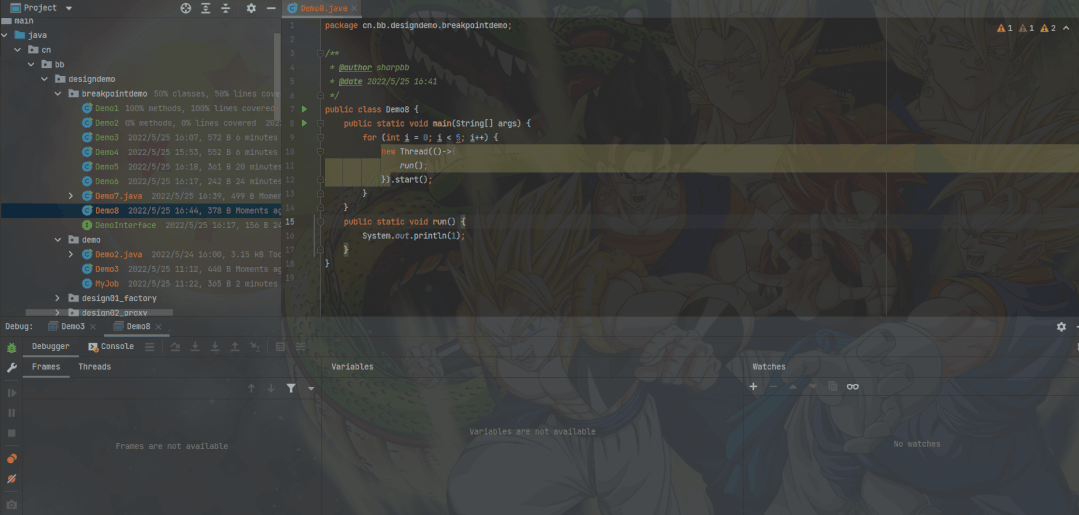Click the Step Out icon
This screenshot has width=1079, height=515.
[235, 346]
